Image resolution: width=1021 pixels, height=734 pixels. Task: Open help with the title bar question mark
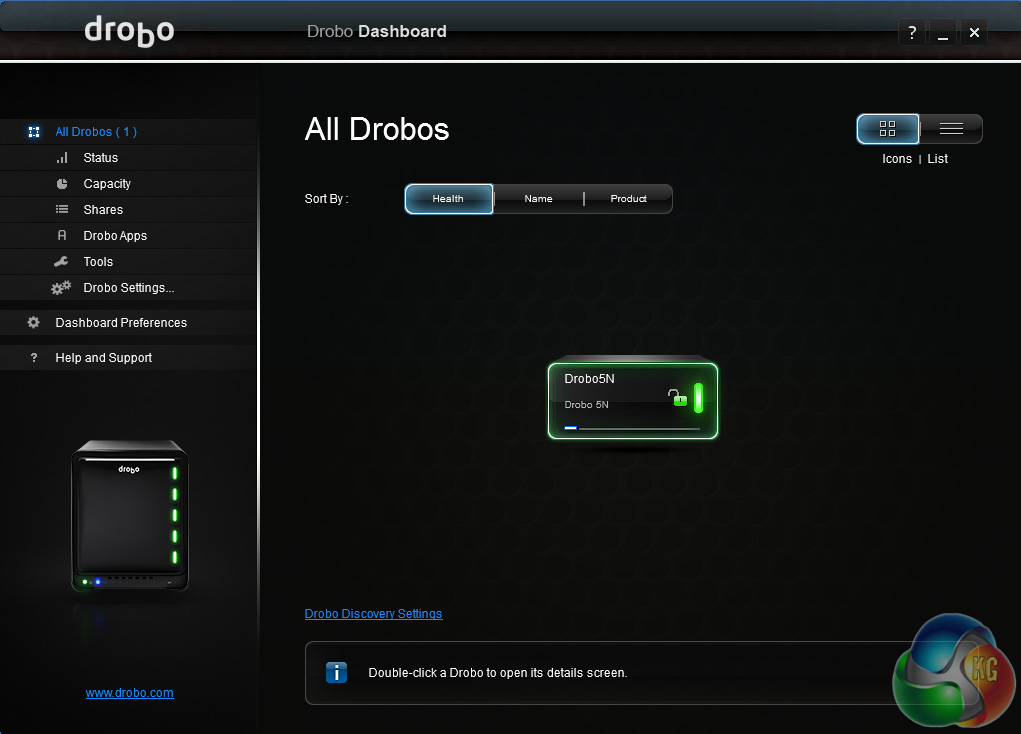(912, 32)
